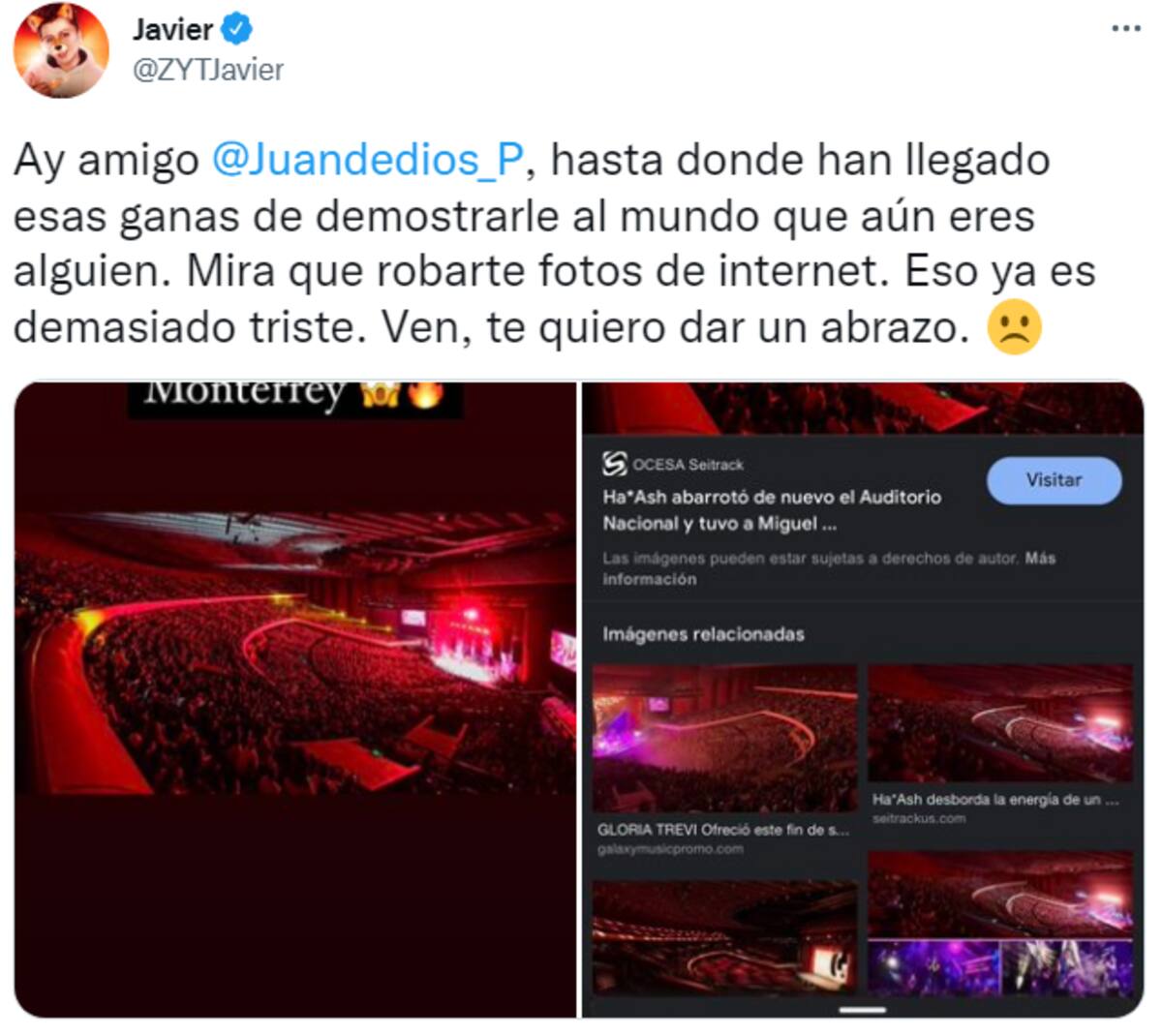Open the bottom-left related auditorium image
Viewport: 1162px width, 1036px height.
tap(724, 935)
